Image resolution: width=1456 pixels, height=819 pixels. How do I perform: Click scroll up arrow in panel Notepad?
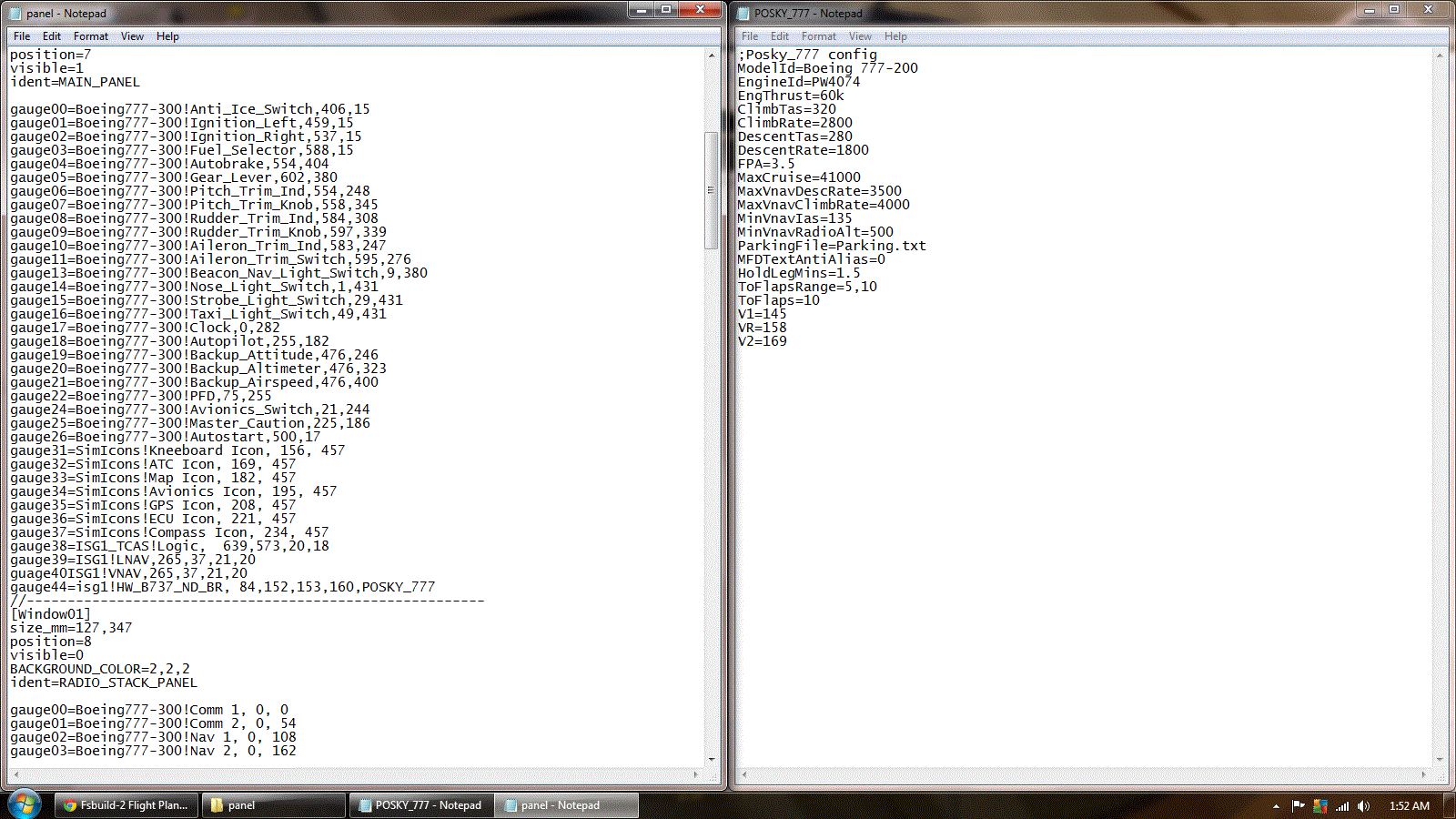tap(712, 56)
